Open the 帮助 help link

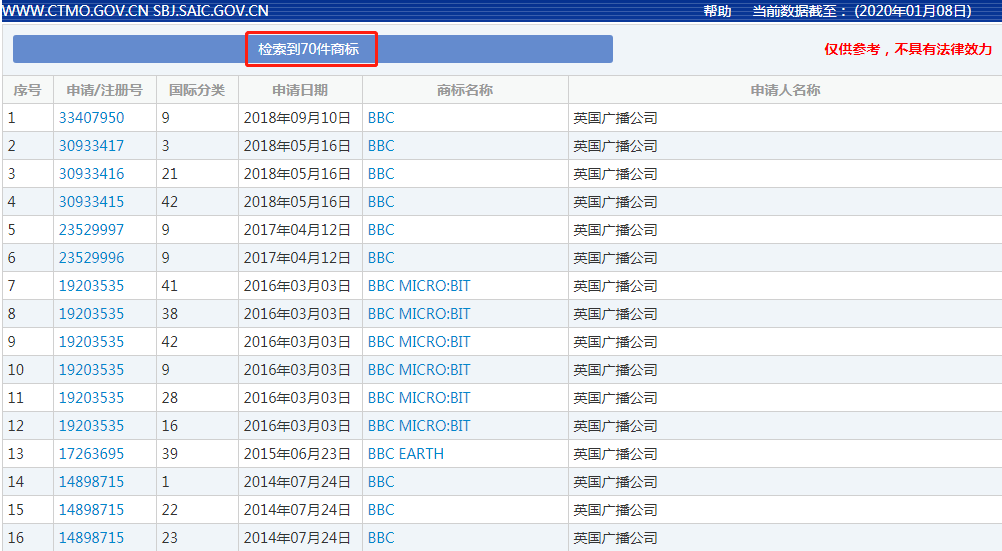tap(717, 11)
